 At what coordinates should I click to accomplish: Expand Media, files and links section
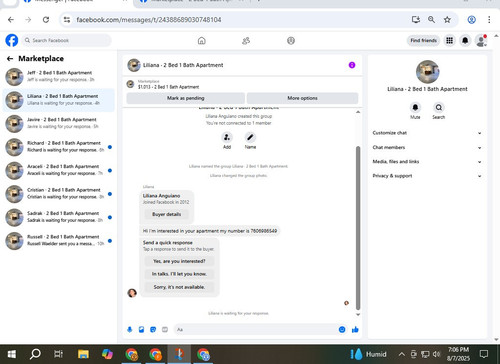pos(427,162)
